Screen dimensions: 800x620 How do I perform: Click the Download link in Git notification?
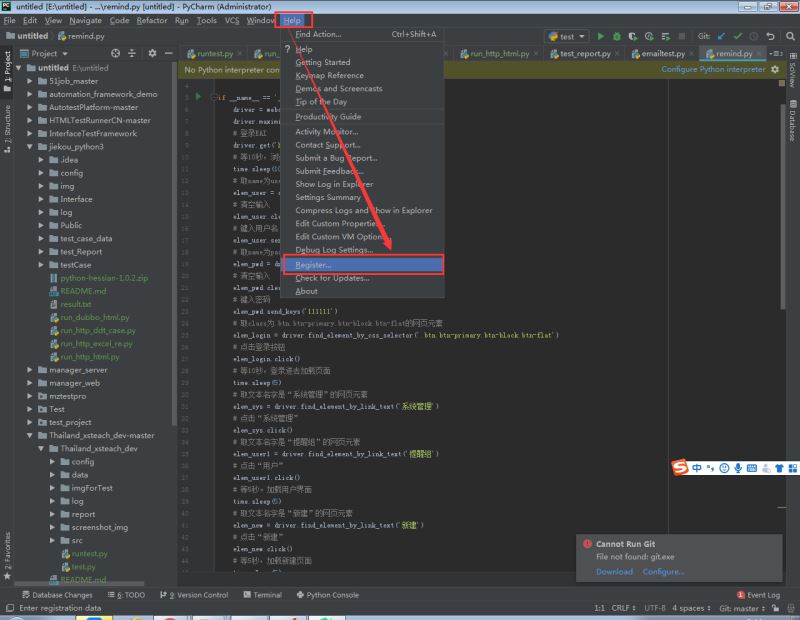pos(614,571)
